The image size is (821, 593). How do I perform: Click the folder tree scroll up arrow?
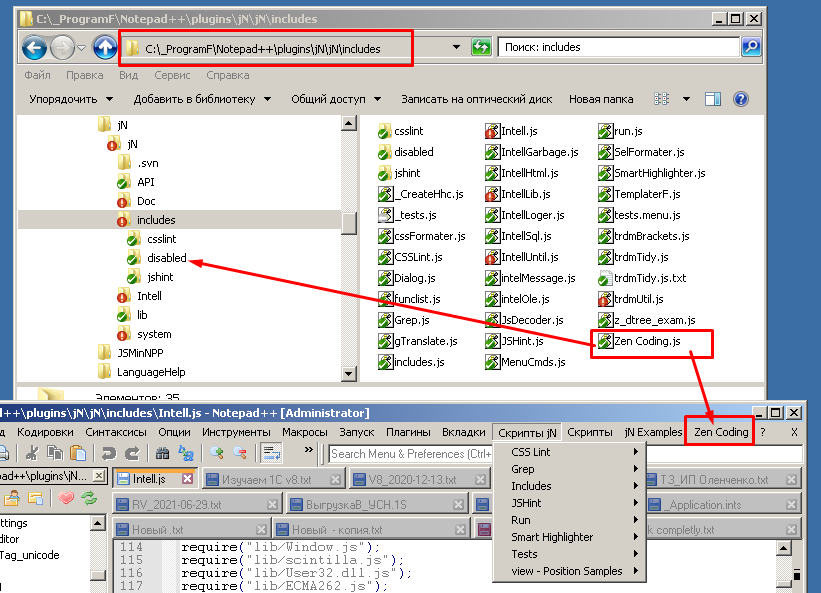click(349, 124)
